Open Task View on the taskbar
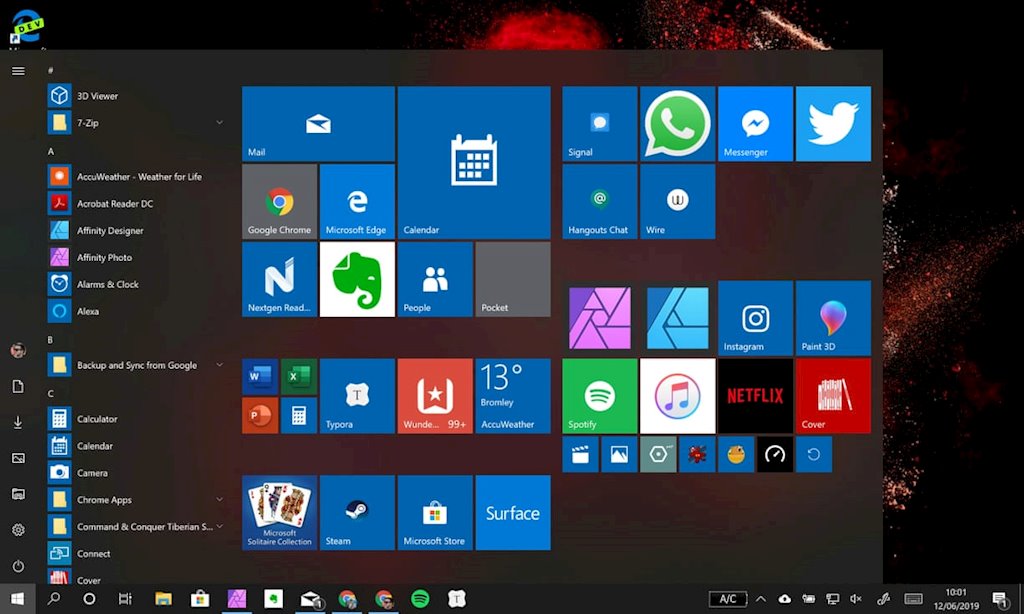The height and width of the screenshot is (614, 1024). click(125, 599)
